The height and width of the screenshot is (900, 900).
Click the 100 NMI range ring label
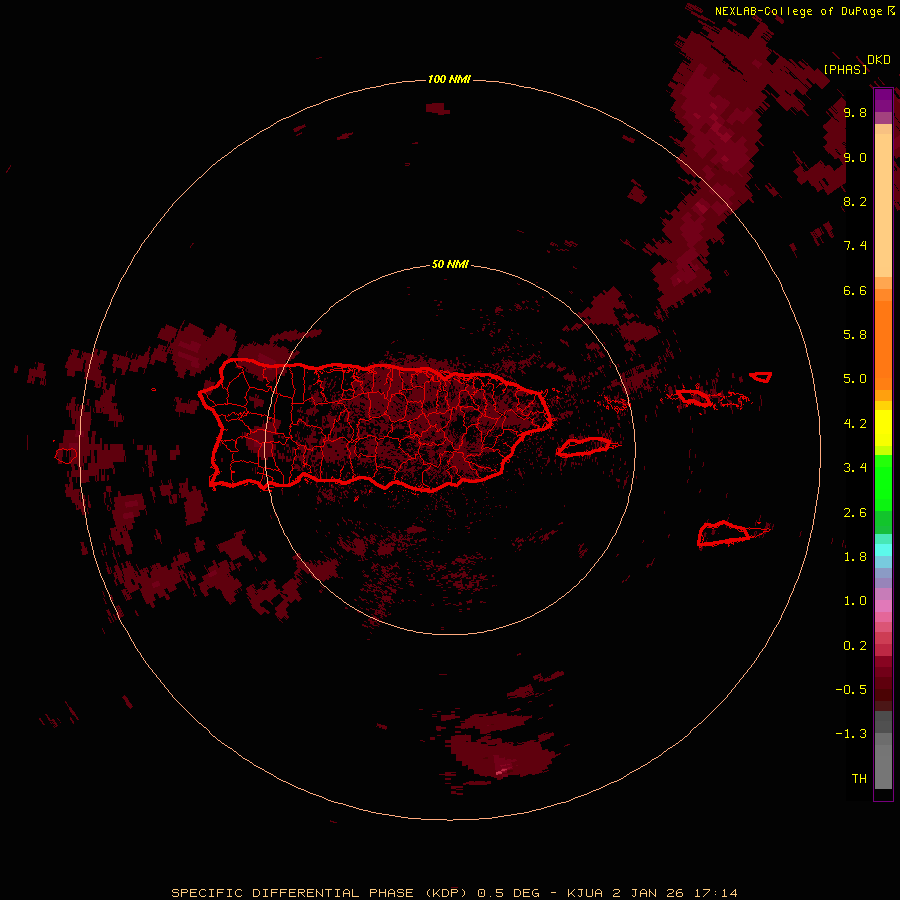[x=449, y=79]
